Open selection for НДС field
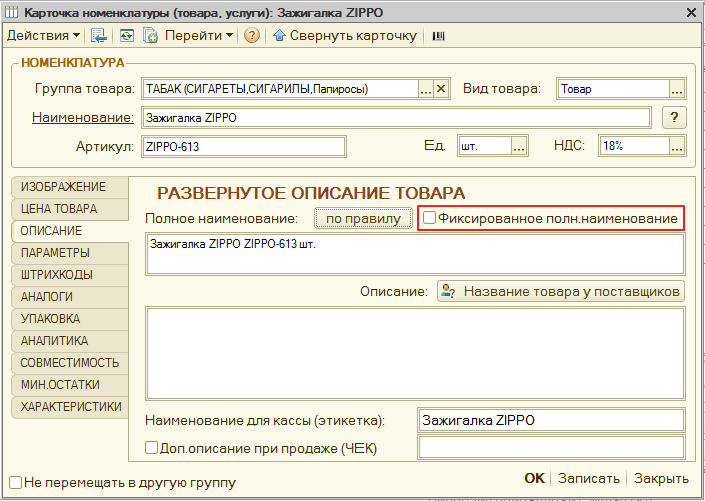Screen dimensions: 705x501 (x=677, y=147)
